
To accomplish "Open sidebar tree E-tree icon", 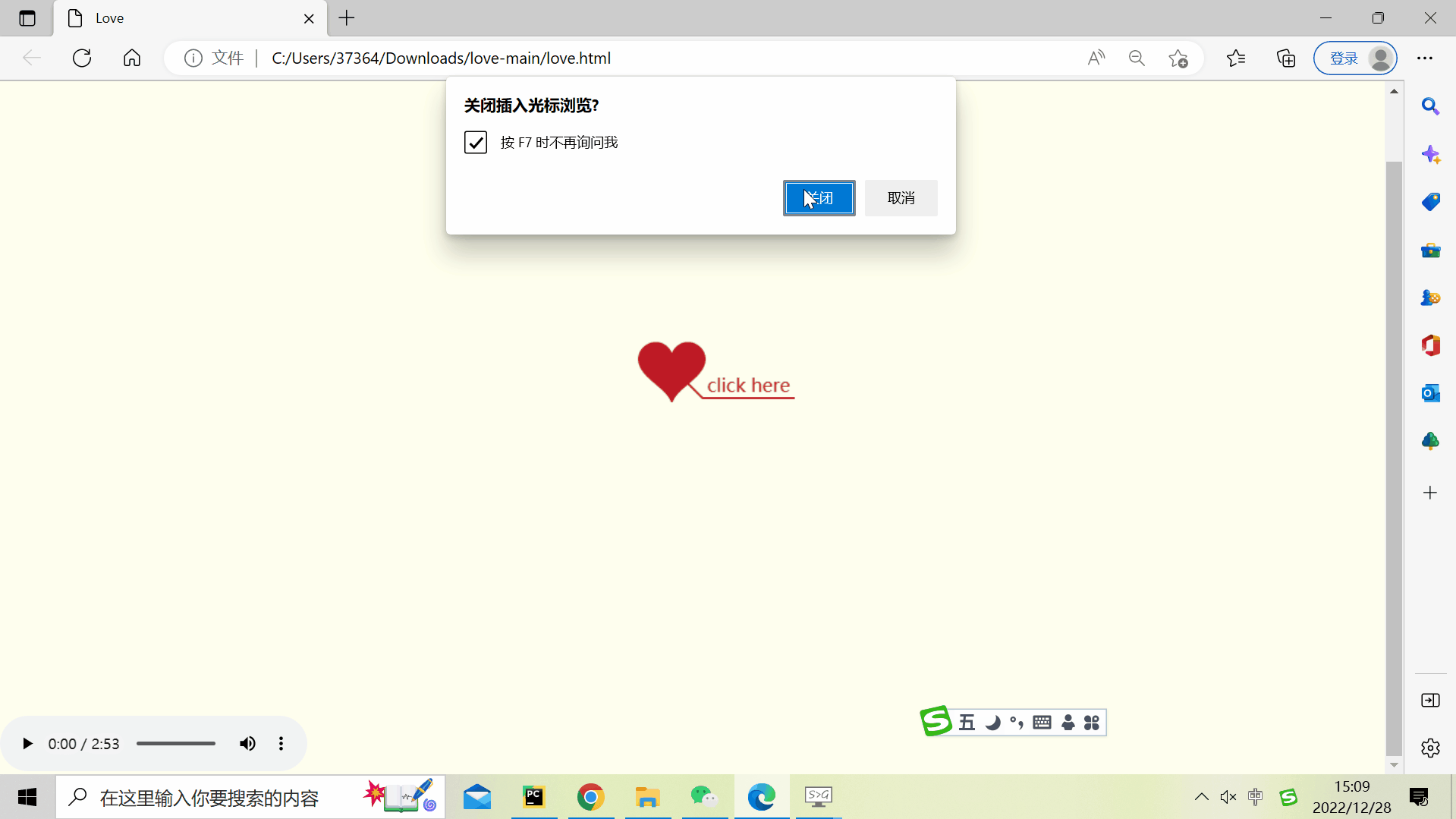I will pos(1430,441).
